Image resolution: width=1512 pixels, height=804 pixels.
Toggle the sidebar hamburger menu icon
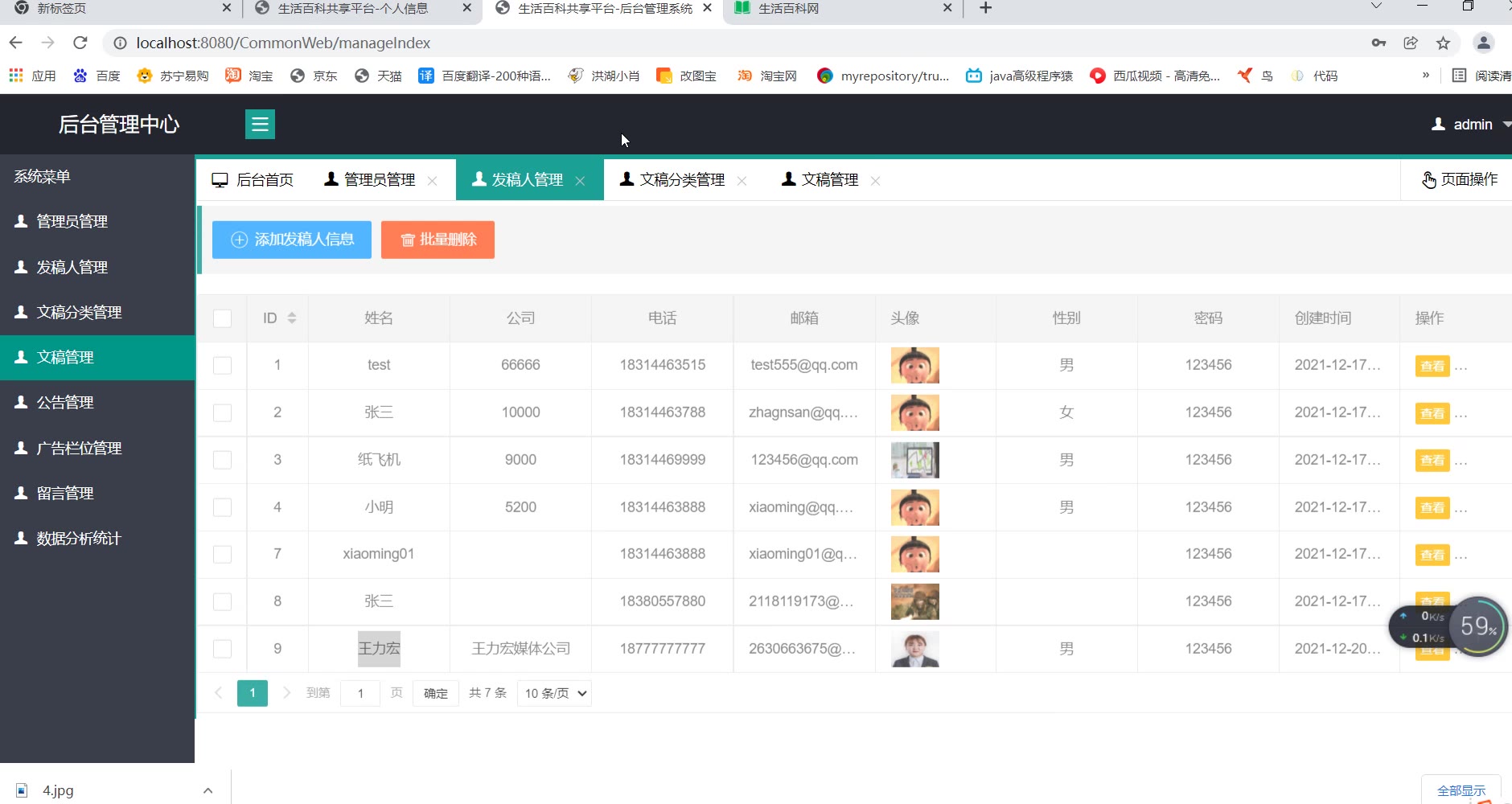click(260, 125)
